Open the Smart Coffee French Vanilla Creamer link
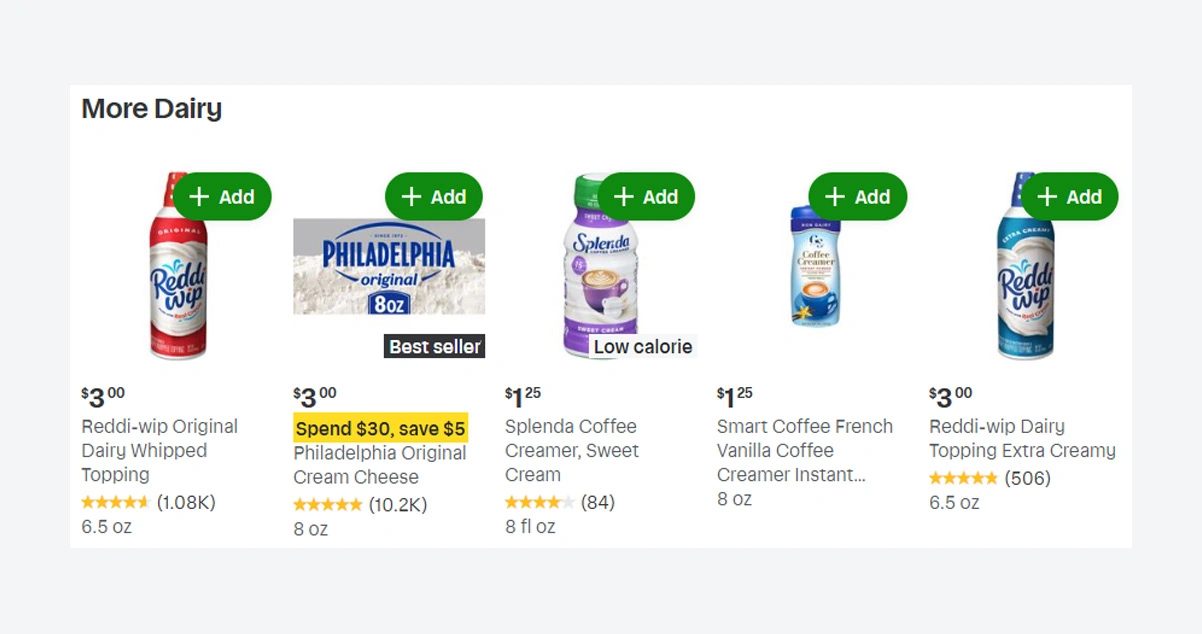Image resolution: width=1202 pixels, height=634 pixels. [804, 450]
